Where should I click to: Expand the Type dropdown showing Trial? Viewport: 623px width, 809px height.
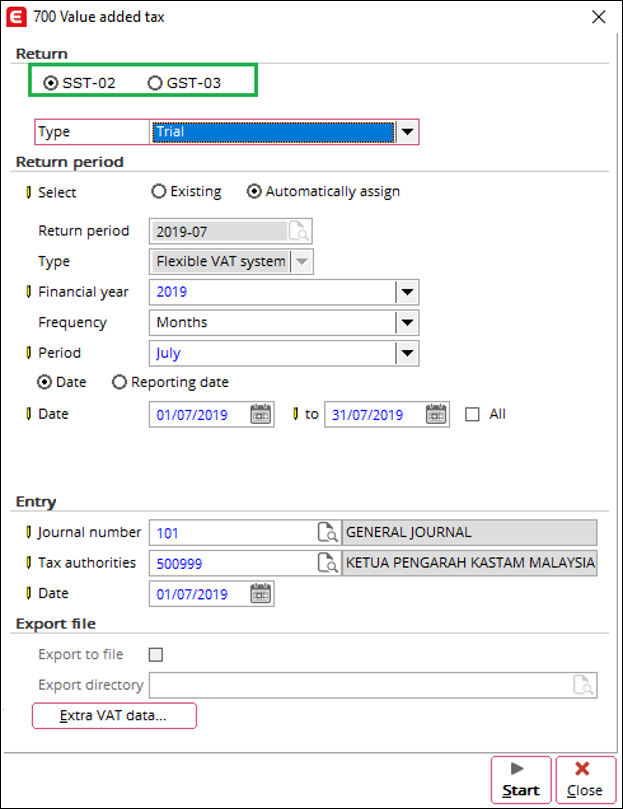407,132
